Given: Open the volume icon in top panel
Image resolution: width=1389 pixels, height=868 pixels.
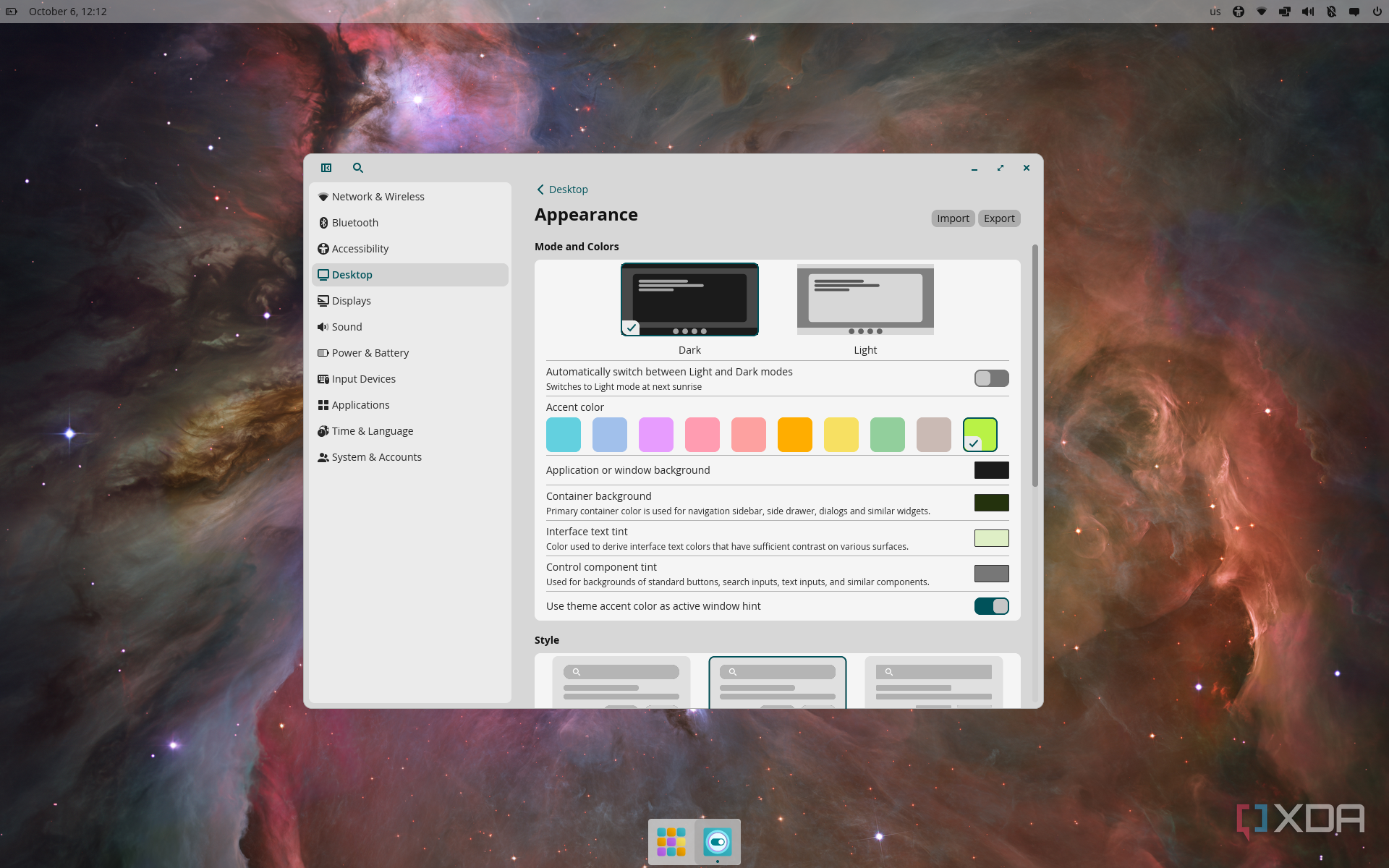Looking at the screenshot, I should (x=1308, y=12).
